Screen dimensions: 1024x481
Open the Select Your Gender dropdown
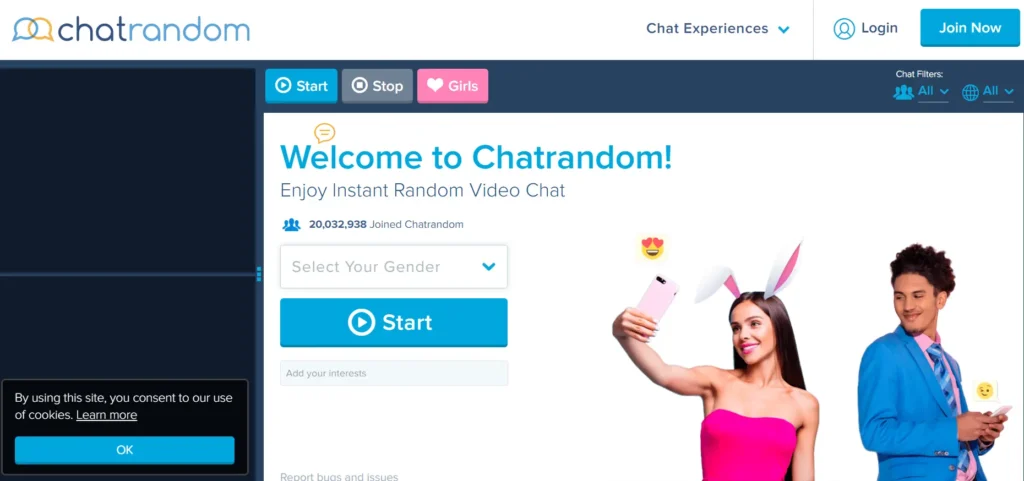pyautogui.click(x=394, y=266)
